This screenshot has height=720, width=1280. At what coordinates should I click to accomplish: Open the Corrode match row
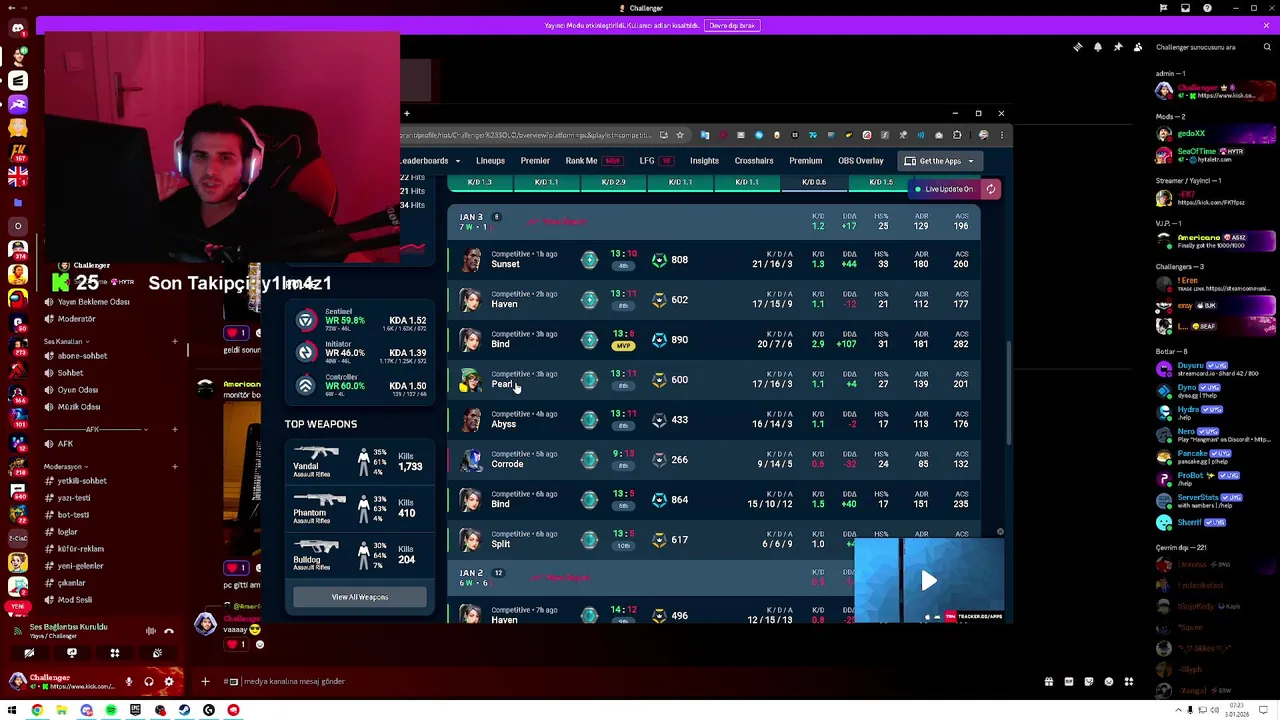pyautogui.click(x=715, y=460)
